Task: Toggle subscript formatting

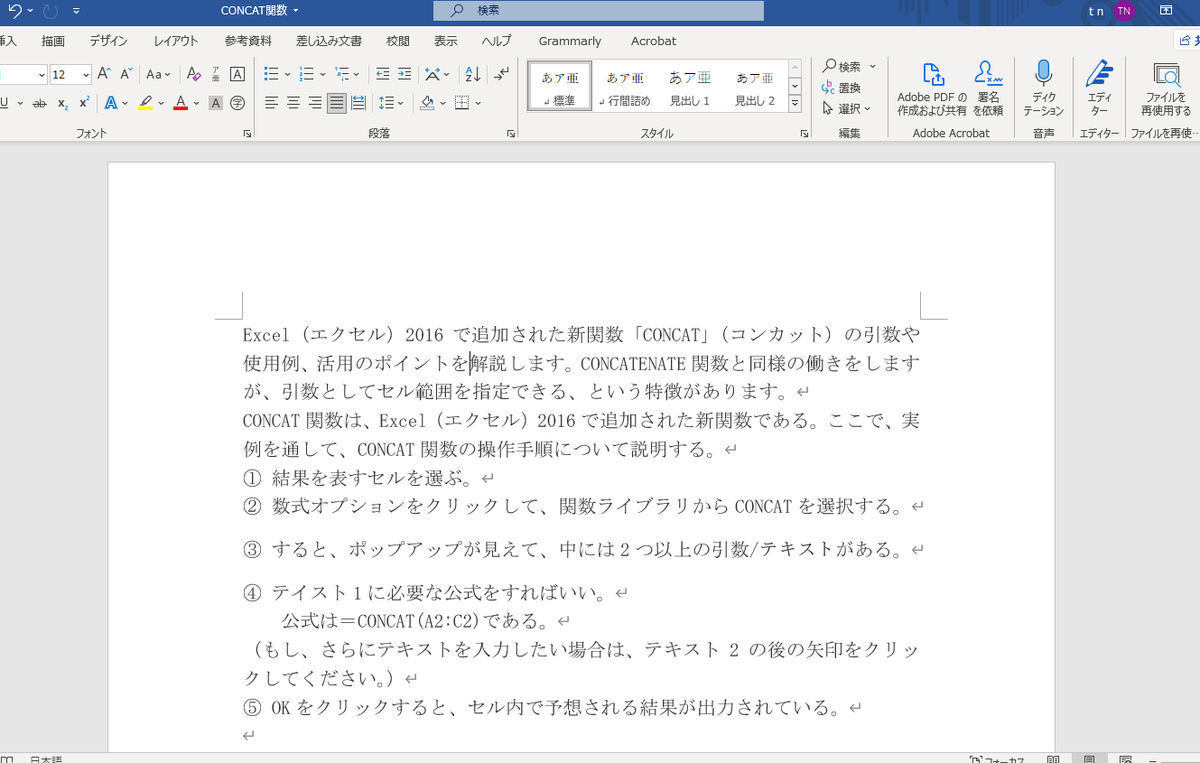Action: 62,102
